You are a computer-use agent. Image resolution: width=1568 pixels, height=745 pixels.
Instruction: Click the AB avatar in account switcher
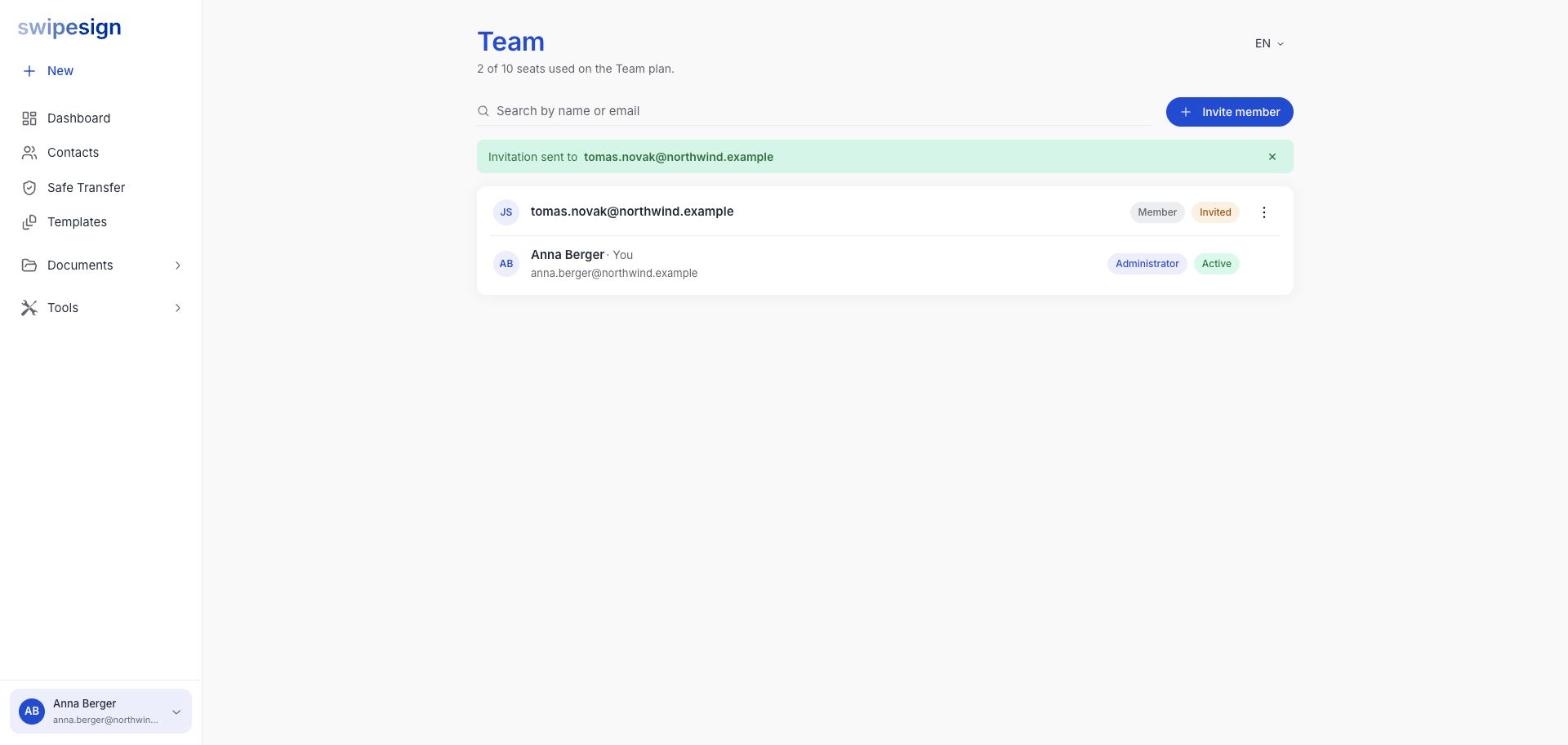coord(32,712)
